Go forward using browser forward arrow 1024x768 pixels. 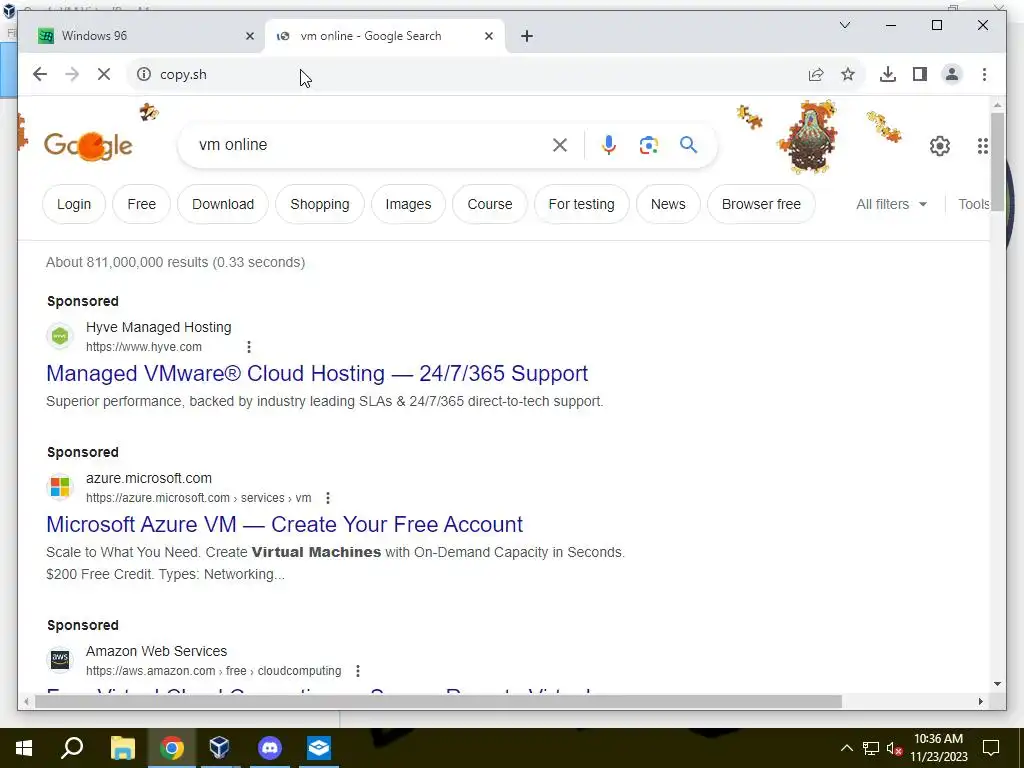coord(72,74)
